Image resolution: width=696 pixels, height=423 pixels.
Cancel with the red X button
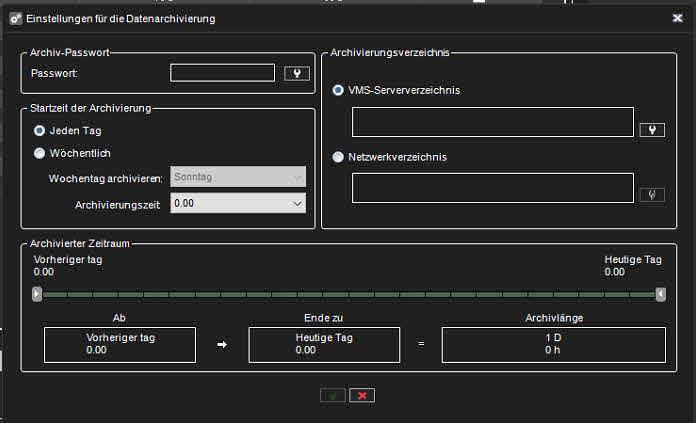pyautogui.click(x=362, y=396)
